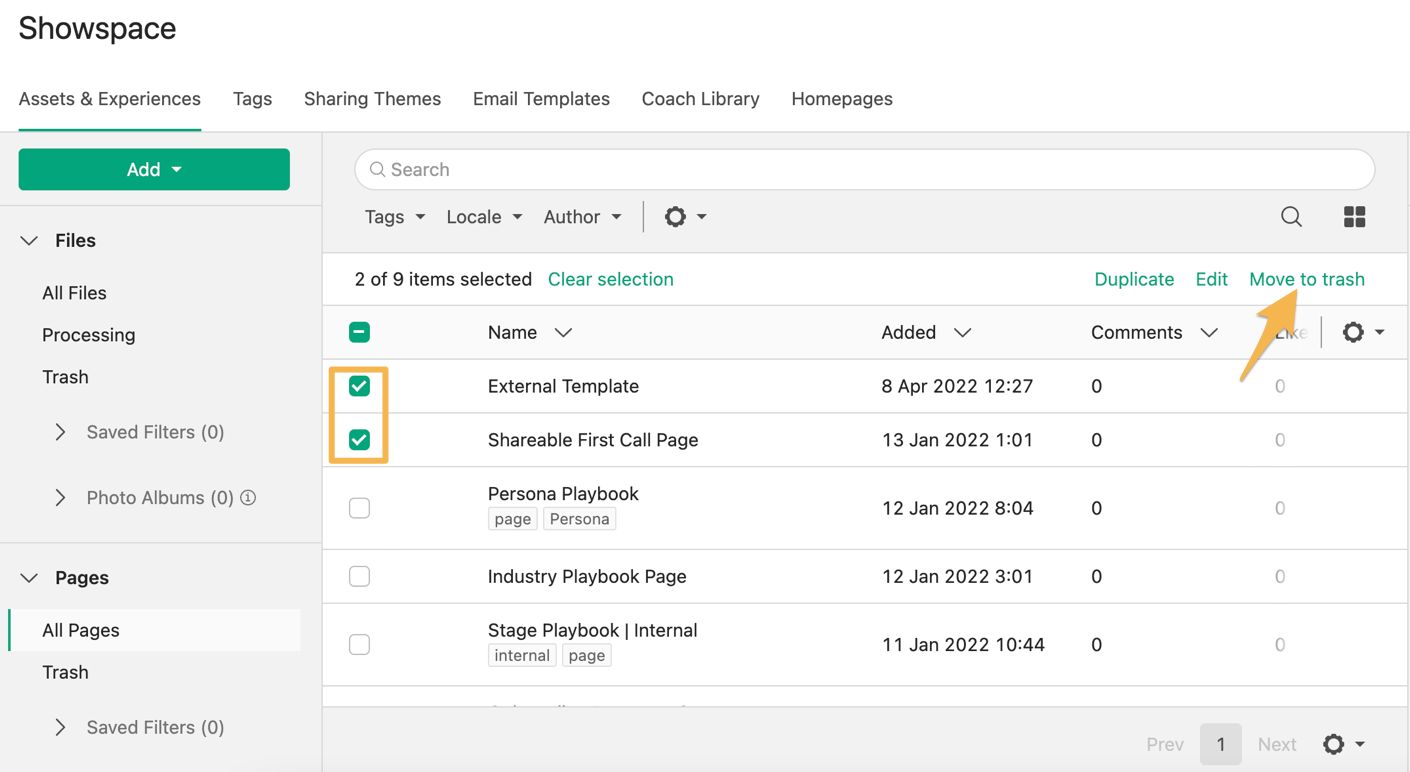
Task: Click the Edit action
Action: click(x=1211, y=279)
